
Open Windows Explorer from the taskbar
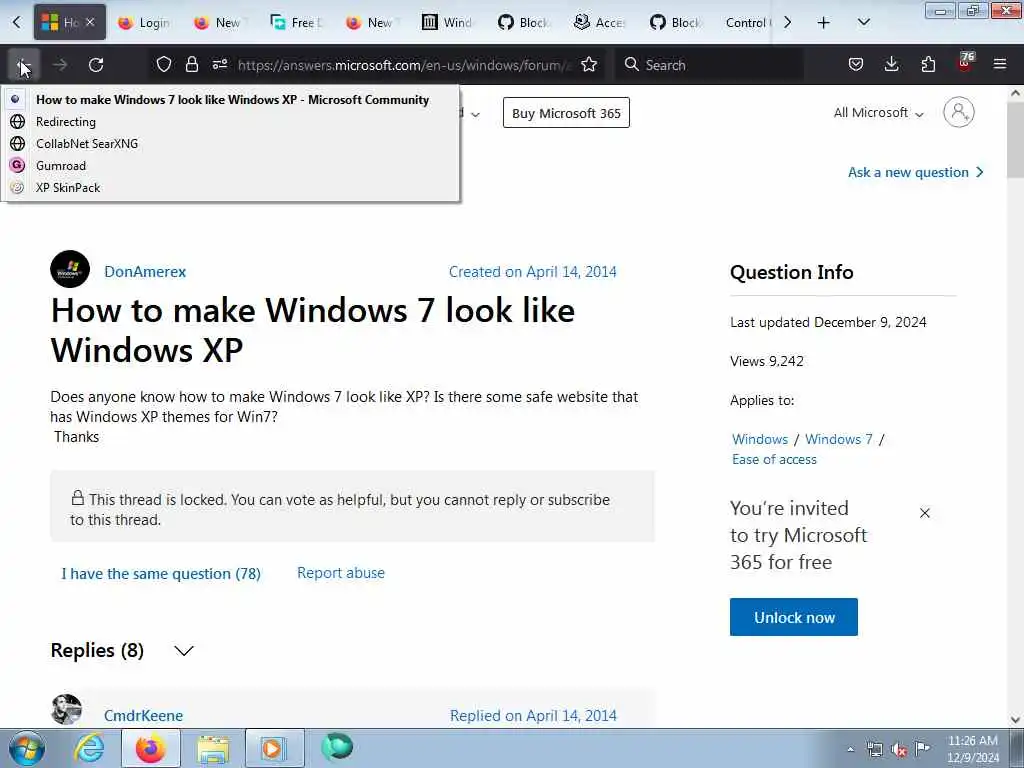click(x=213, y=748)
